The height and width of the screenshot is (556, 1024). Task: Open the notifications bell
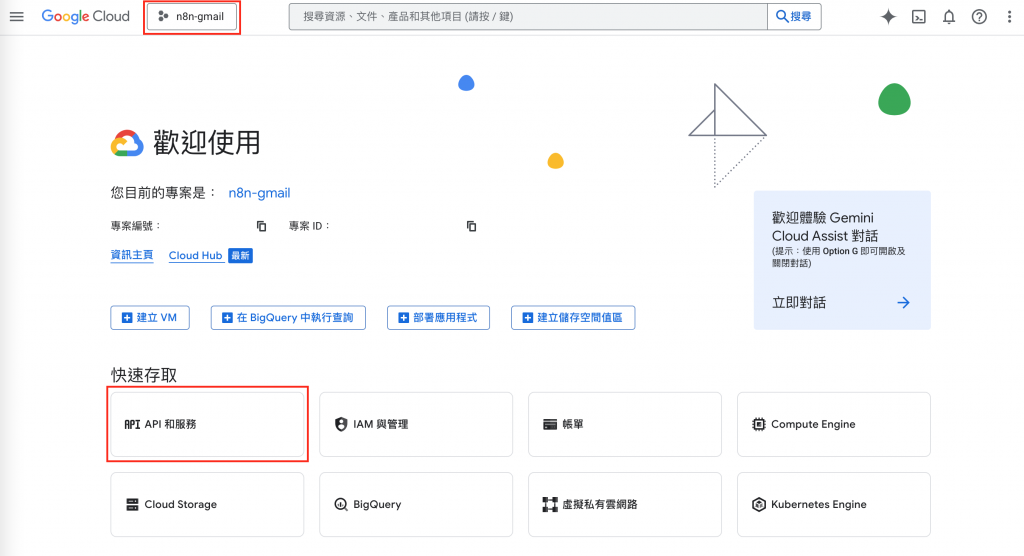949,17
